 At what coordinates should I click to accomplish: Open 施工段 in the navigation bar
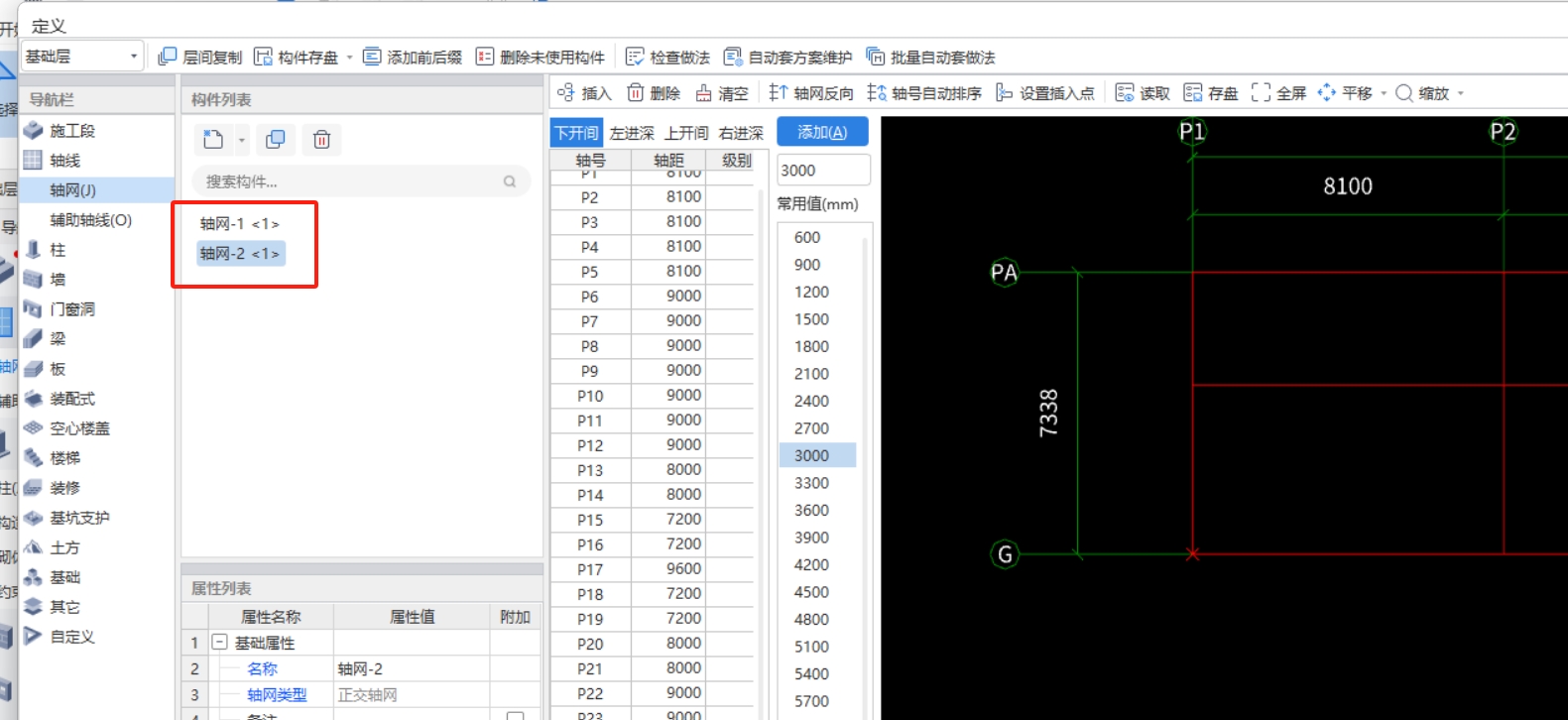point(71,131)
